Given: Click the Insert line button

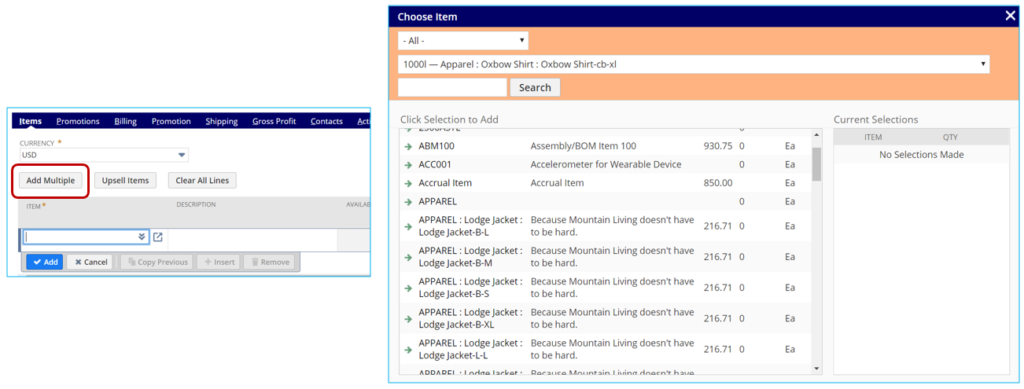Looking at the screenshot, I should [x=219, y=262].
